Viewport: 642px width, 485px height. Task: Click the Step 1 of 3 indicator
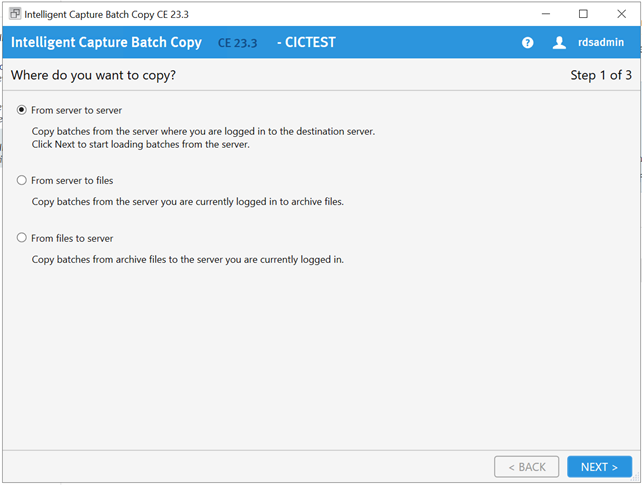click(601, 75)
